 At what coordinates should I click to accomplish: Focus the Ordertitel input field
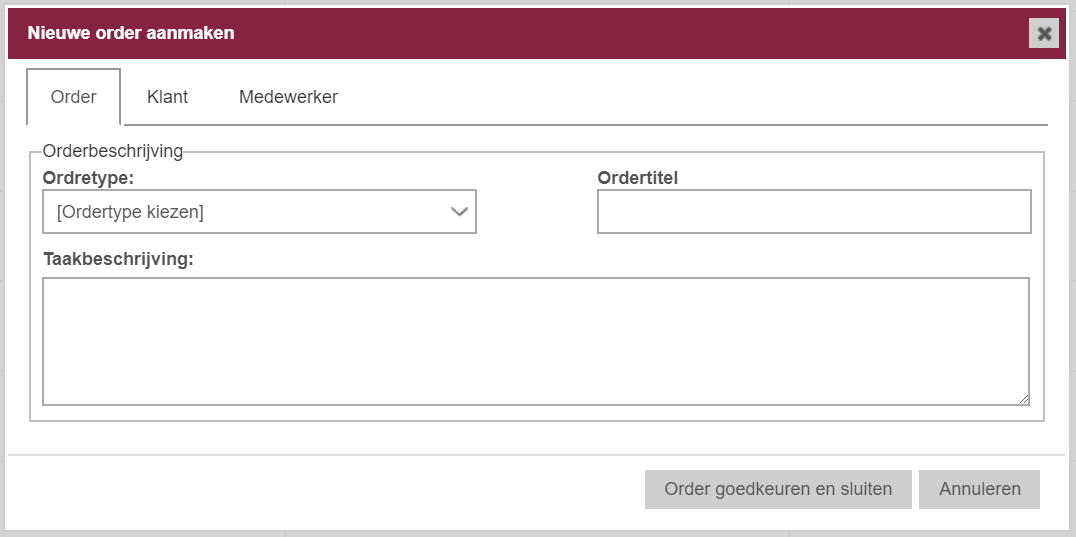click(x=814, y=212)
